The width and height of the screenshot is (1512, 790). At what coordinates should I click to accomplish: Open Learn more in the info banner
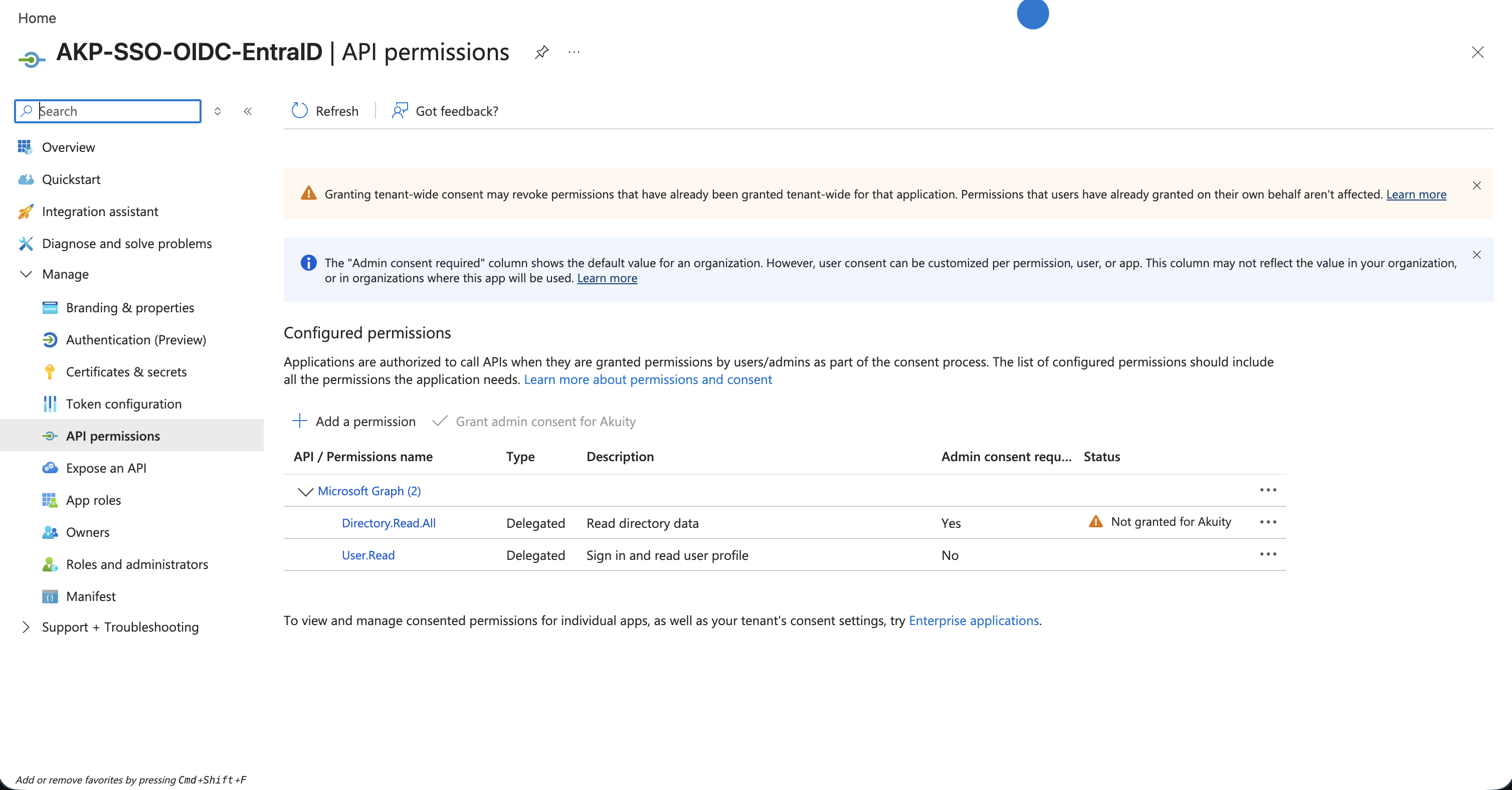pyautogui.click(x=607, y=278)
